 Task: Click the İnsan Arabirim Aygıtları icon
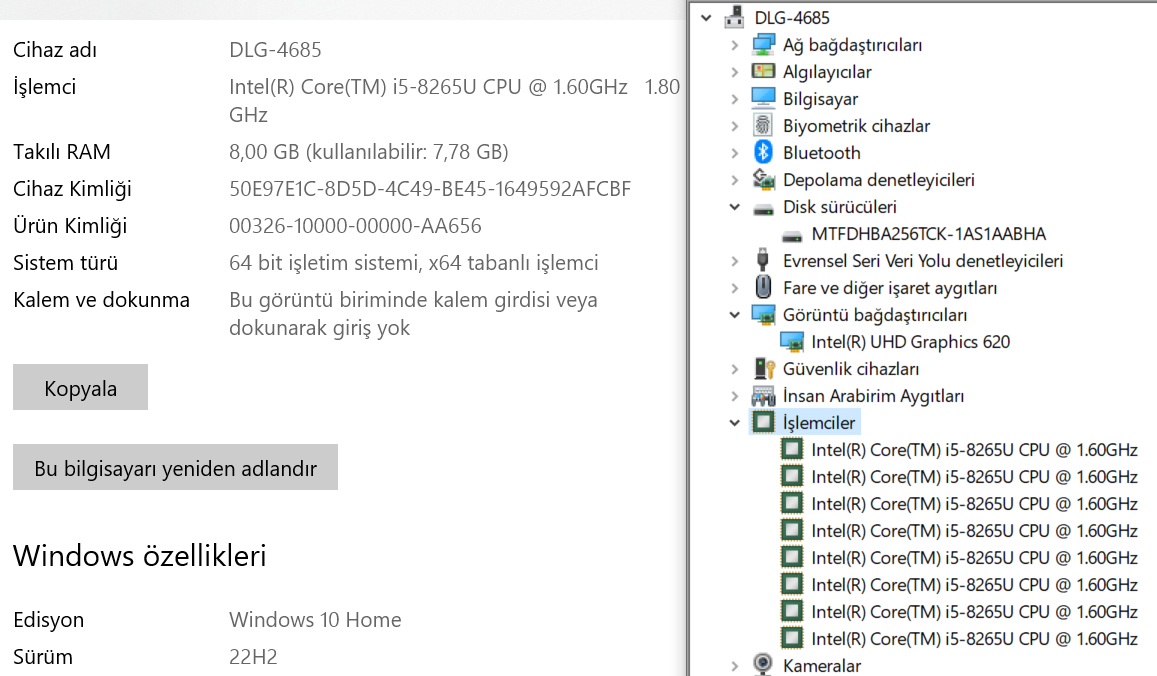(763, 396)
